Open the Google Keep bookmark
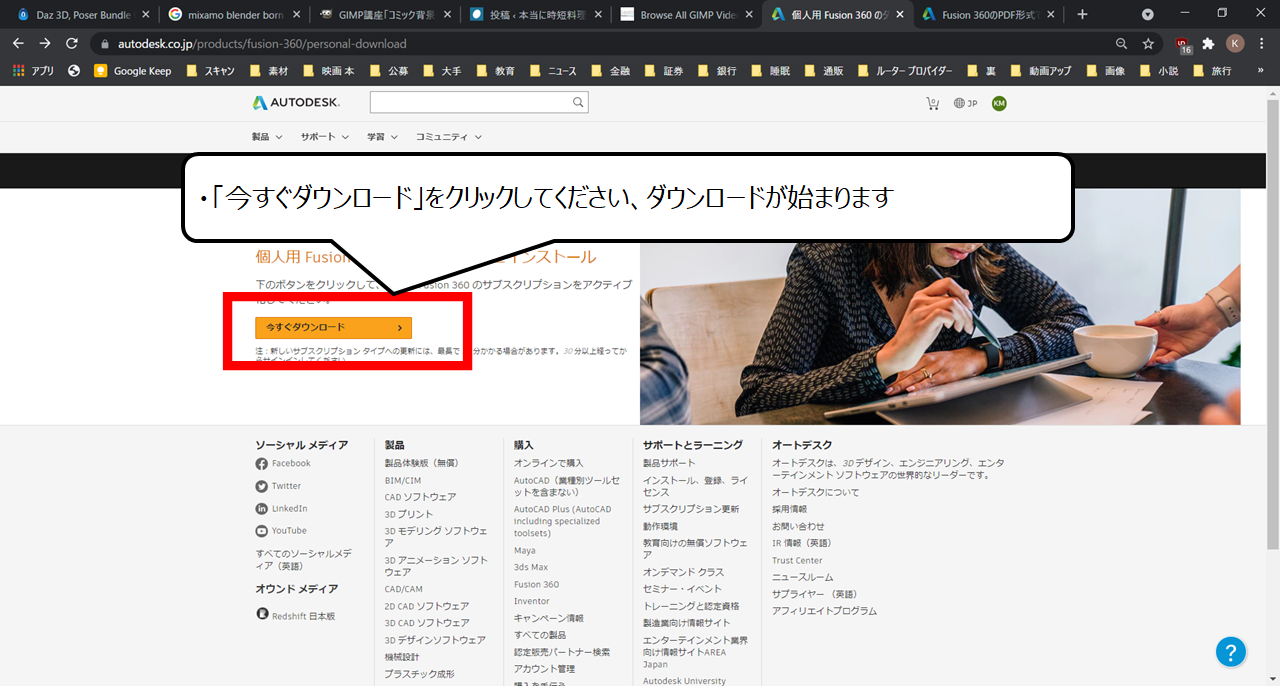 [x=132, y=71]
